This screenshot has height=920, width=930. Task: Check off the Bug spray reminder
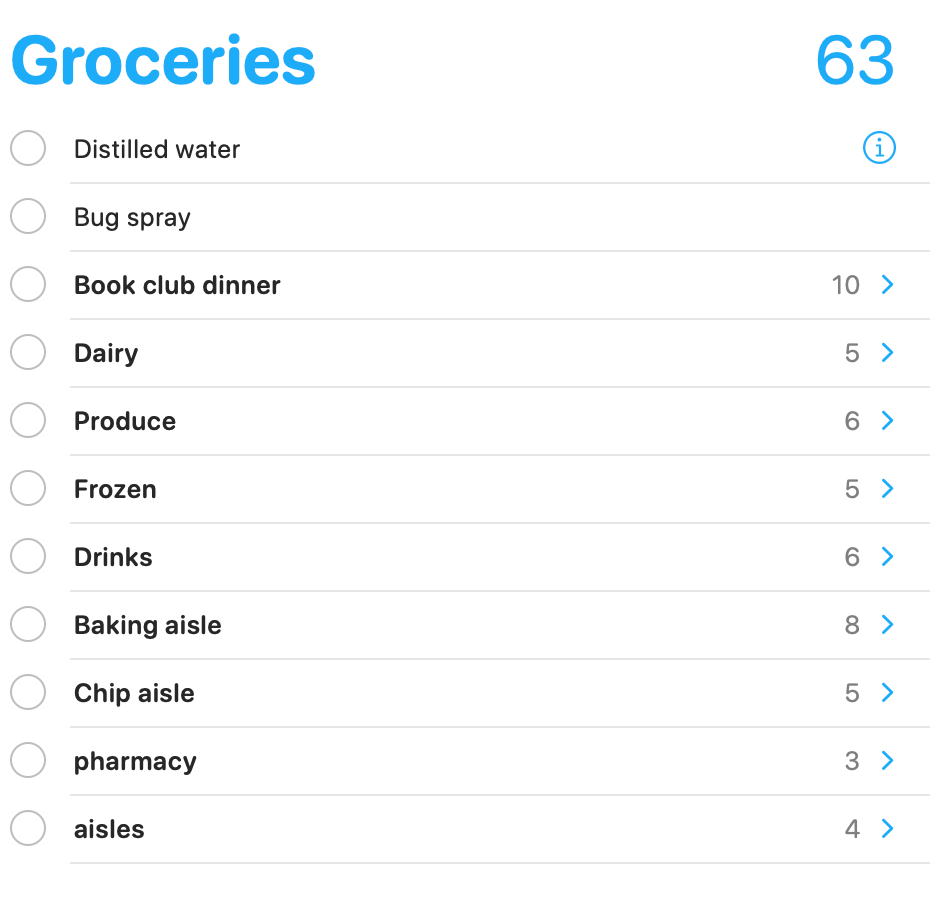28,217
